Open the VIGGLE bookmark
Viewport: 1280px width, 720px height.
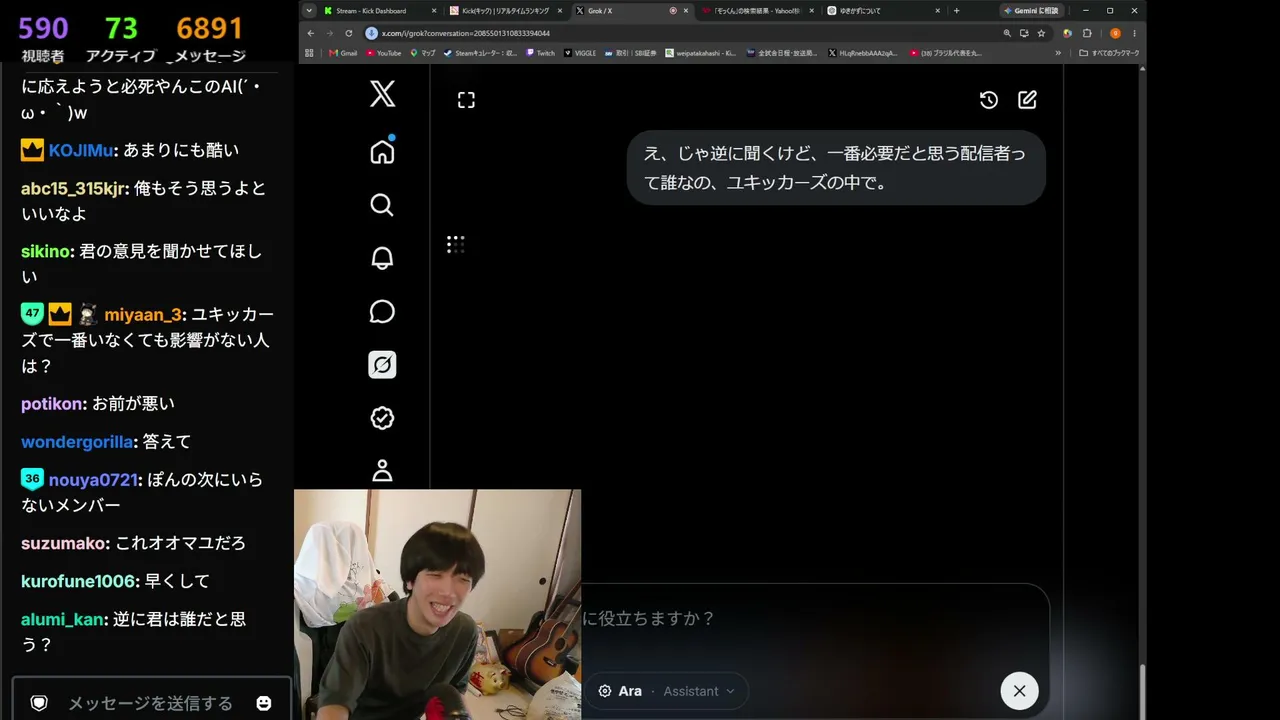point(581,53)
